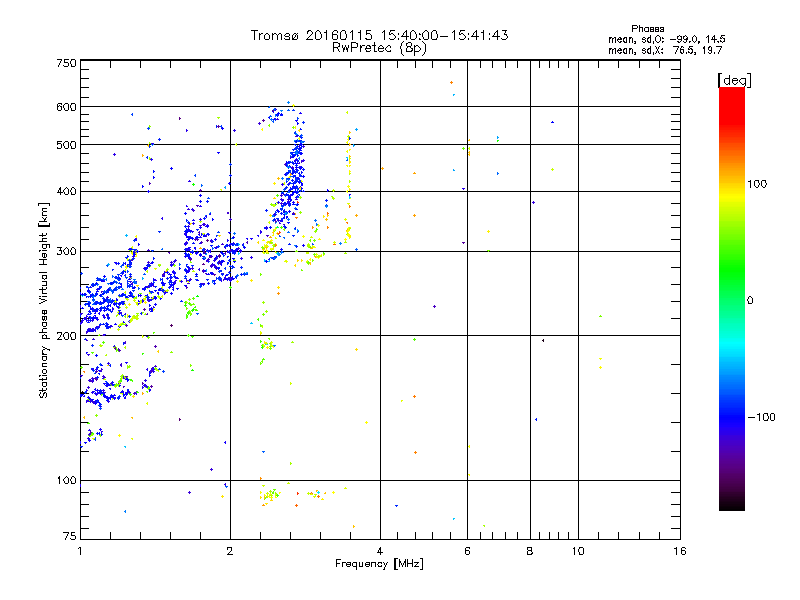Click the plot title 'Tromsø 20160115 15:40:00-15:41:43'

click(x=379, y=35)
